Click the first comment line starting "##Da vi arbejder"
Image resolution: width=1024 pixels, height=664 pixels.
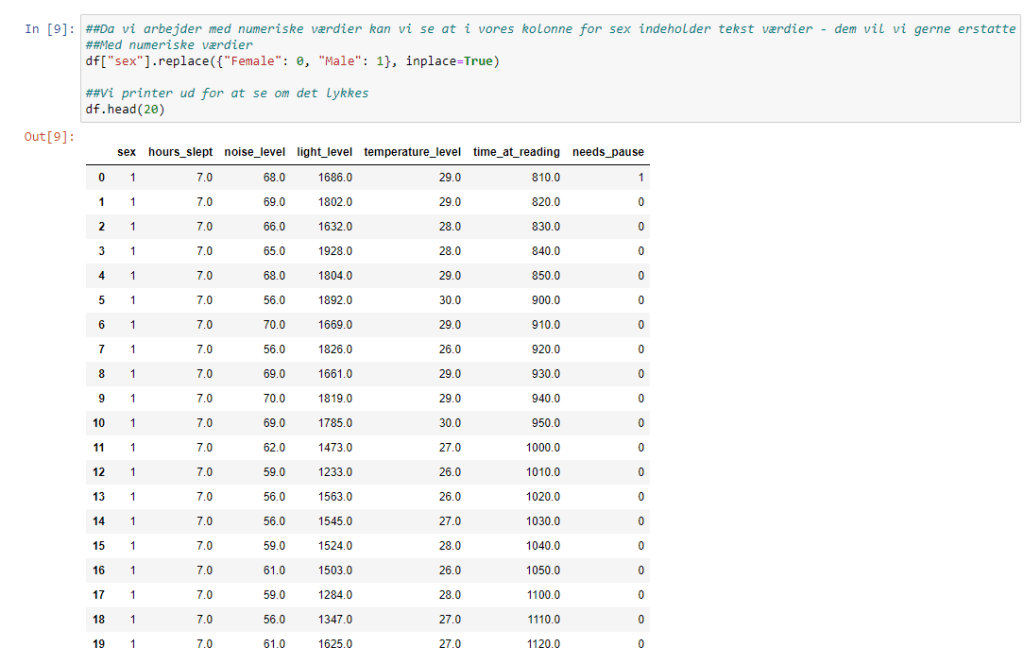(x=550, y=29)
